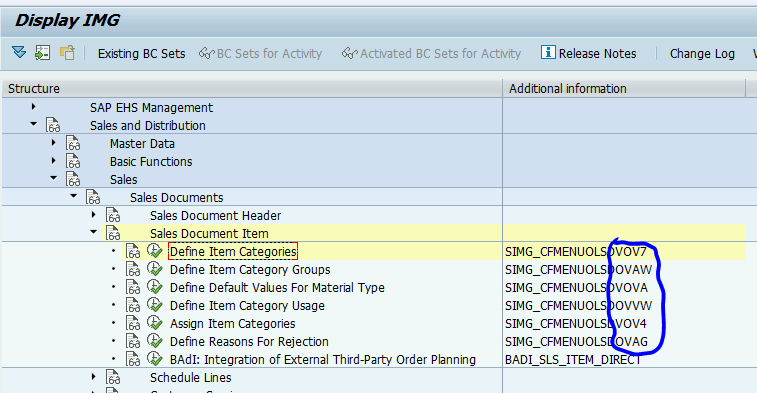The image size is (757, 393).
Task: Execute Define Item Category Usage activity
Action: [154, 305]
